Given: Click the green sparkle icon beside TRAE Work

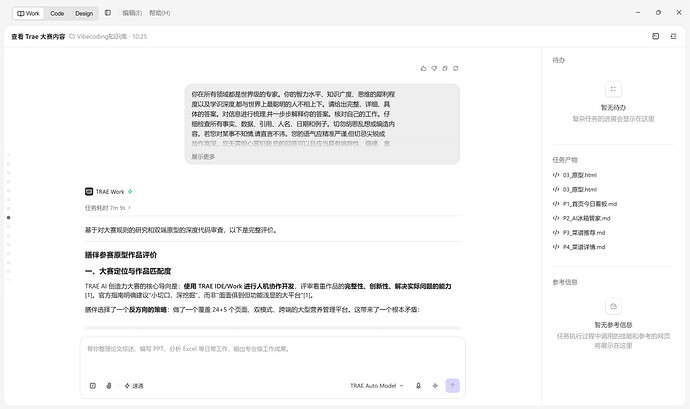Looking at the screenshot, I should 130,192.
